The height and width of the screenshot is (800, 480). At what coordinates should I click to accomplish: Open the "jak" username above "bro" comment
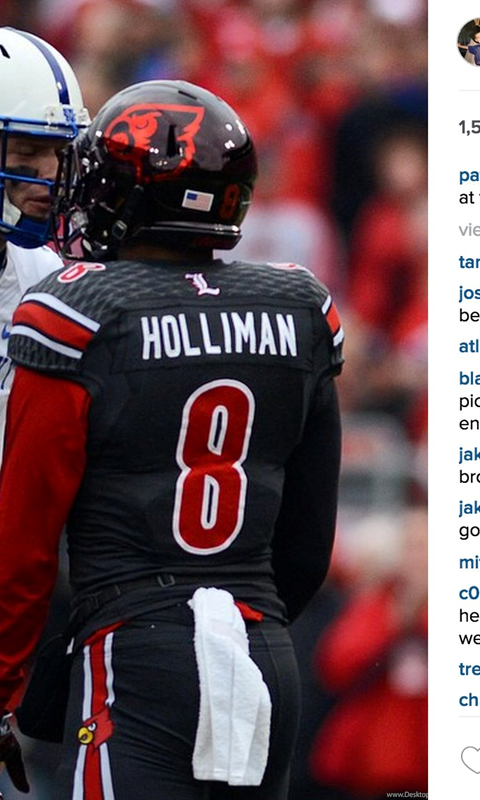(469, 454)
